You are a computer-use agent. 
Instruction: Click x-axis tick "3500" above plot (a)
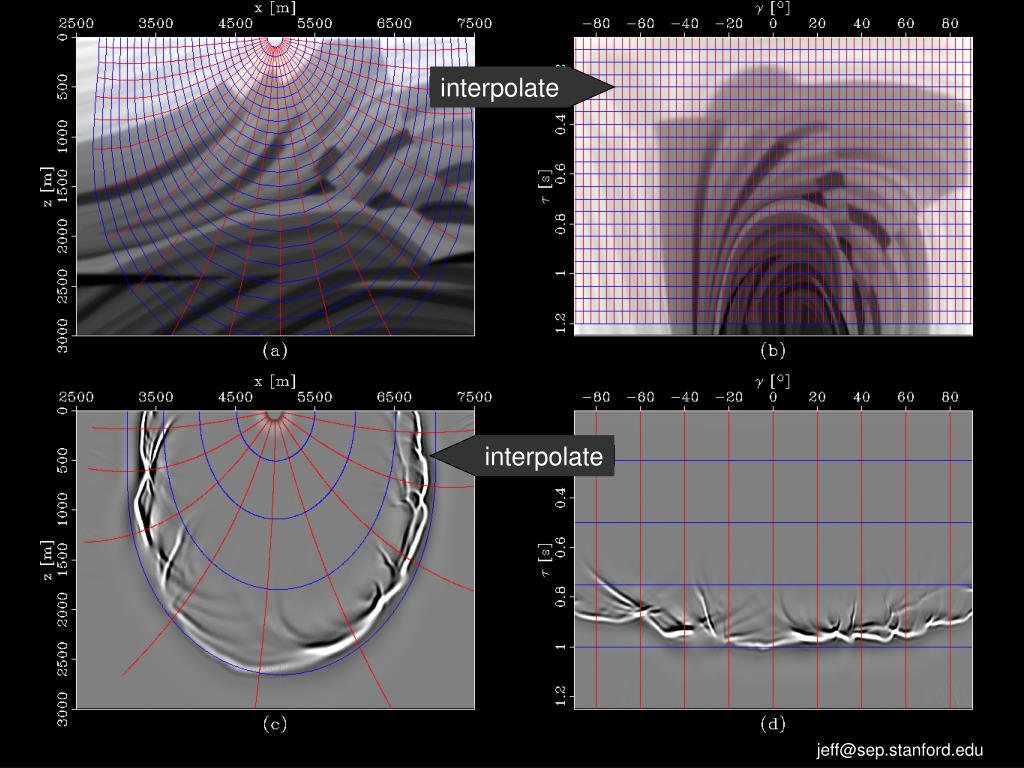point(155,24)
